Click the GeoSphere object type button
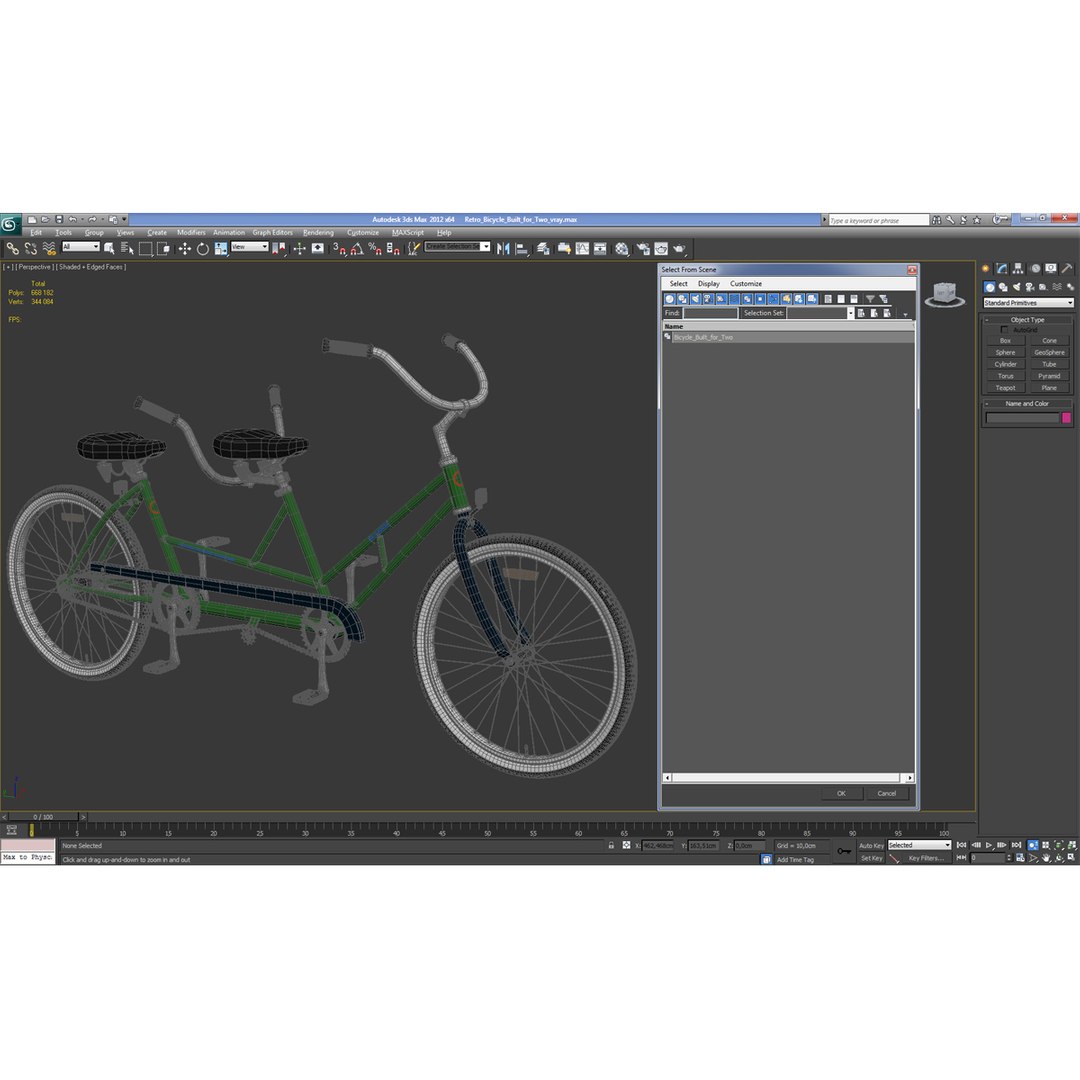The width and height of the screenshot is (1080, 1080). click(1049, 353)
